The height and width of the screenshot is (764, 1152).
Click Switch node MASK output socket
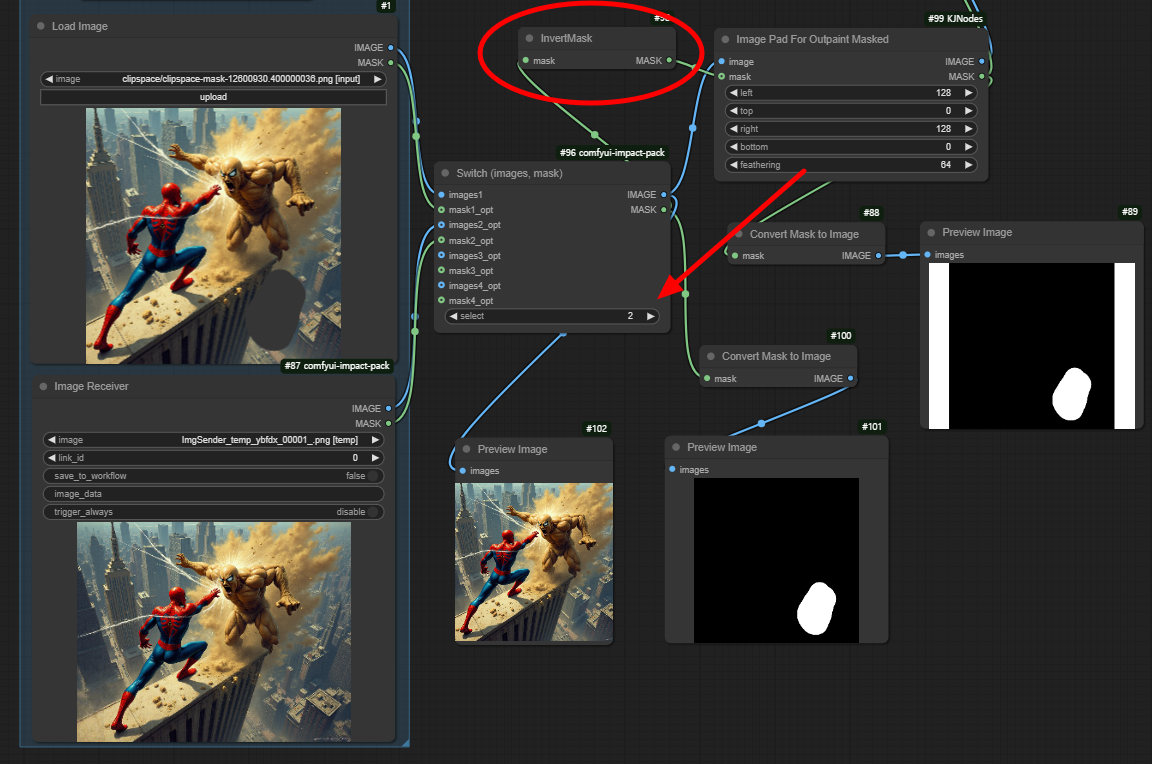pyautogui.click(x=663, y=209)
